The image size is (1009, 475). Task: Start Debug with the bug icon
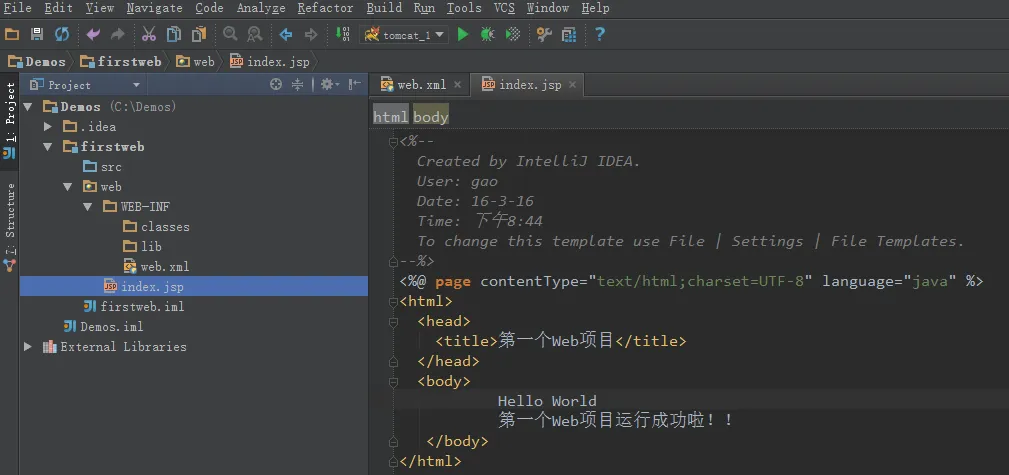tap(487, 35)
